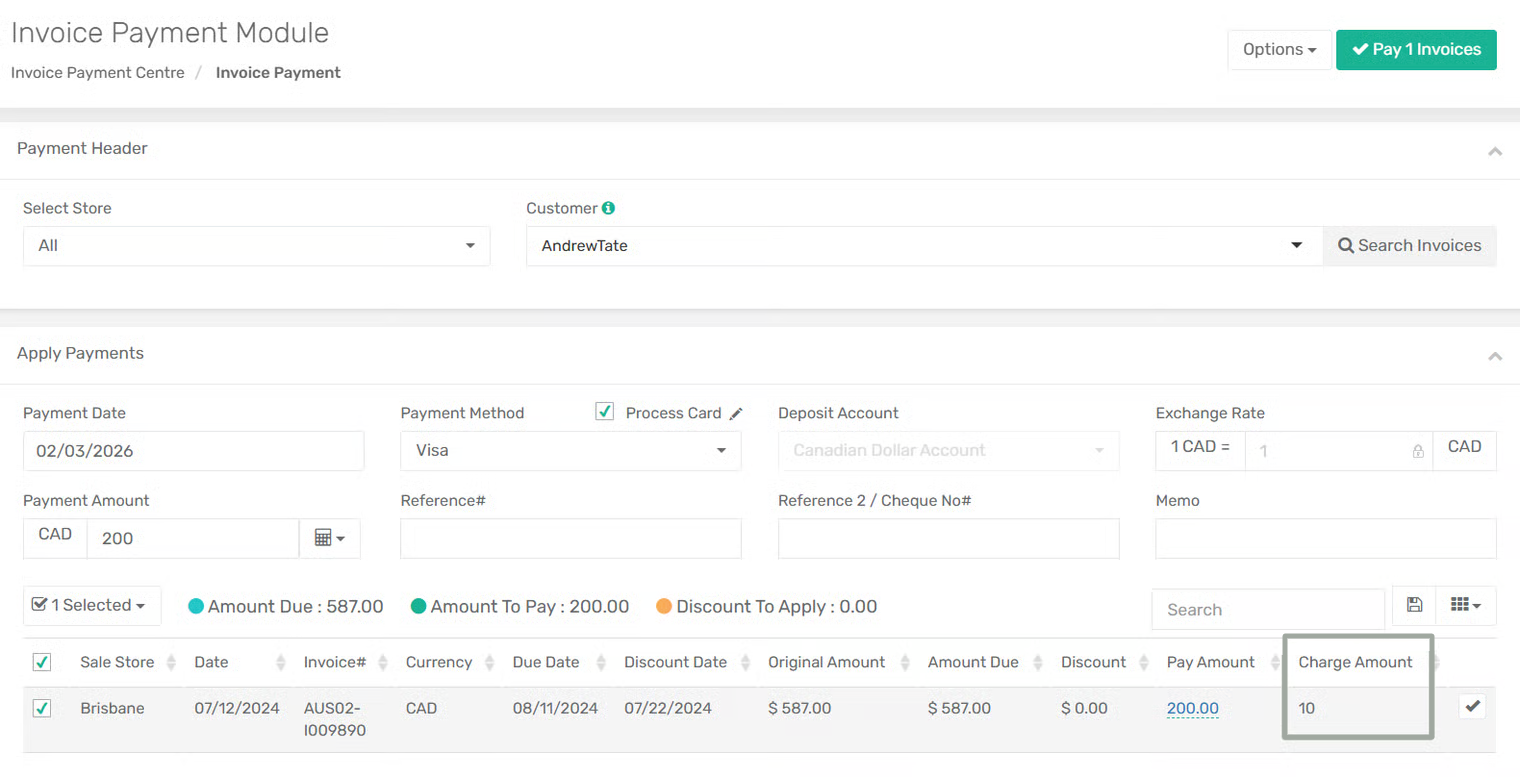Go to Invoice Payment Centre breadcrumb
The height and width of the screenshot is (777, 1520).
click(98, 73)
